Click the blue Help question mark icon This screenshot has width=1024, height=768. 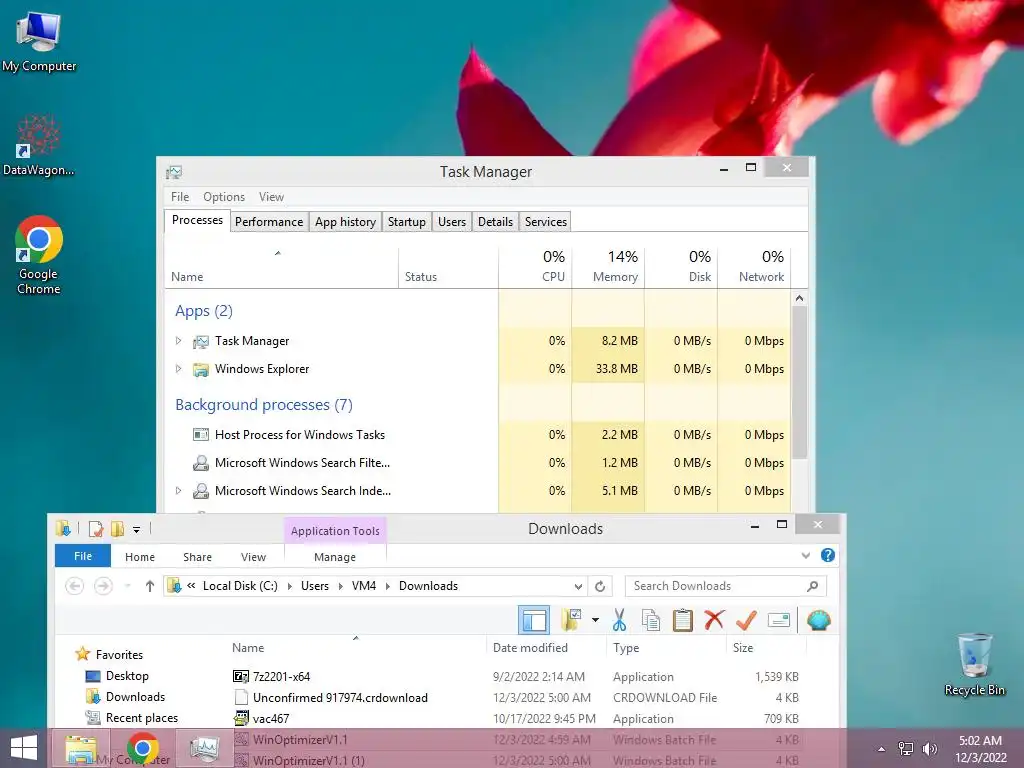827,555
